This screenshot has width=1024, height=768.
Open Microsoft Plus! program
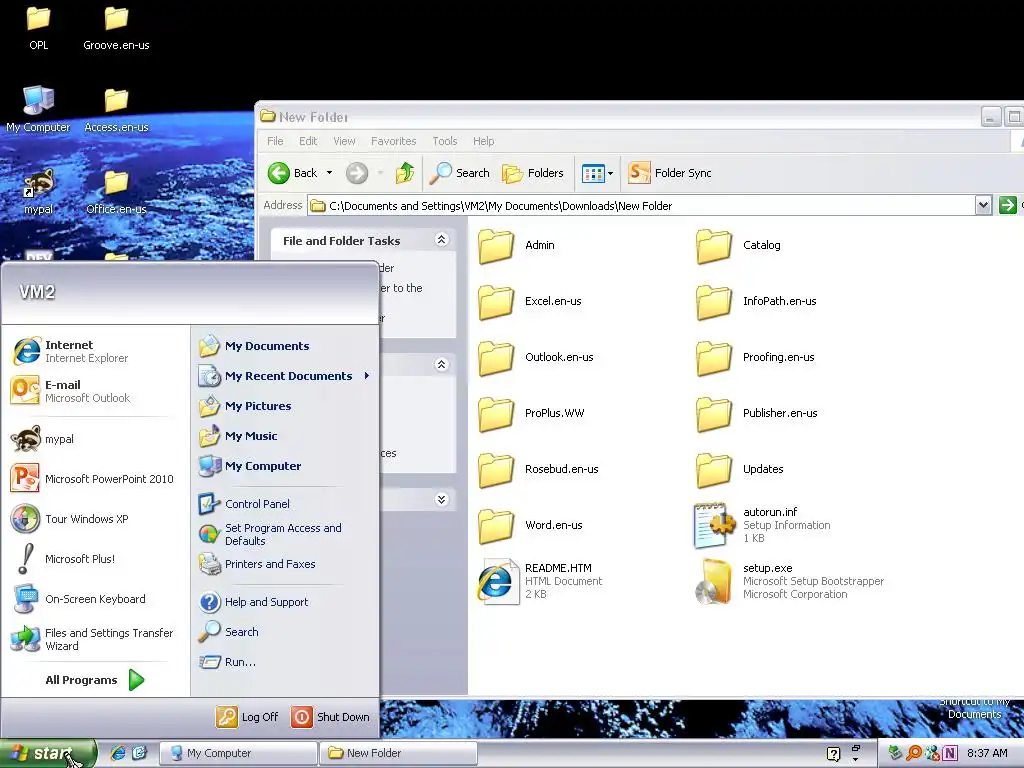tap(63, 558)
